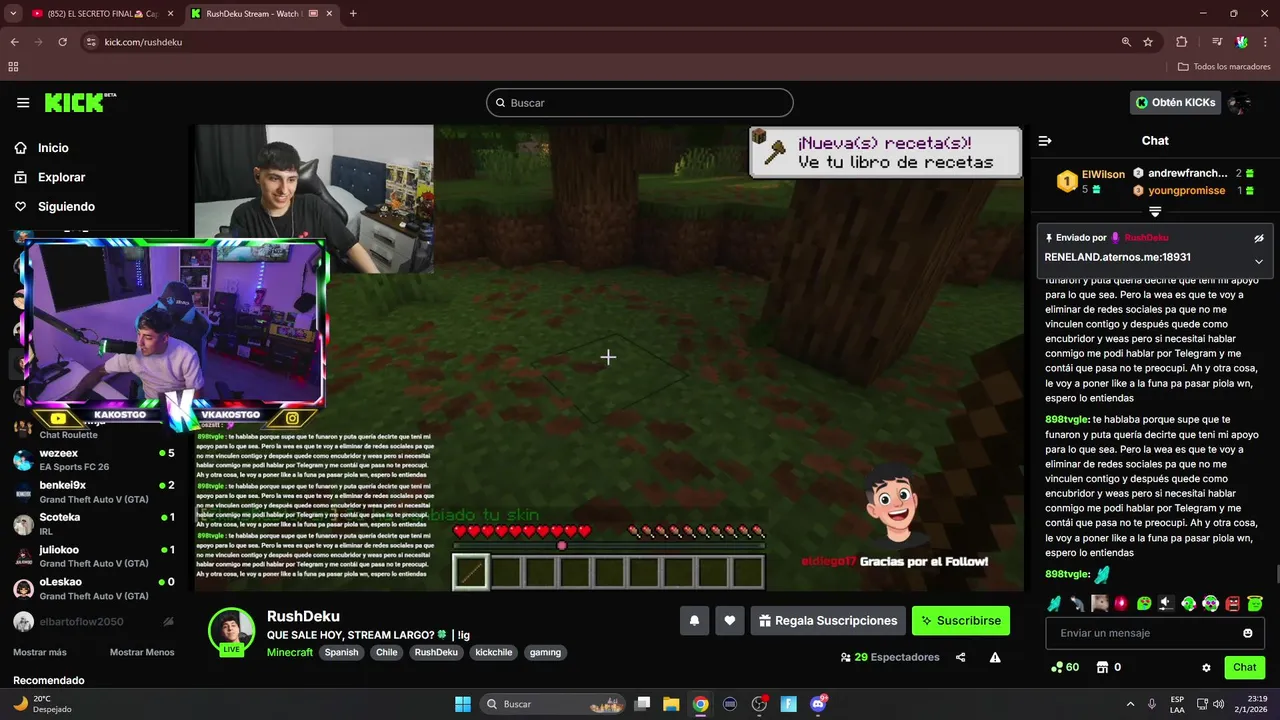Bookmark this page with star icon
The image size is (1280, 720).
[1148, 42]
